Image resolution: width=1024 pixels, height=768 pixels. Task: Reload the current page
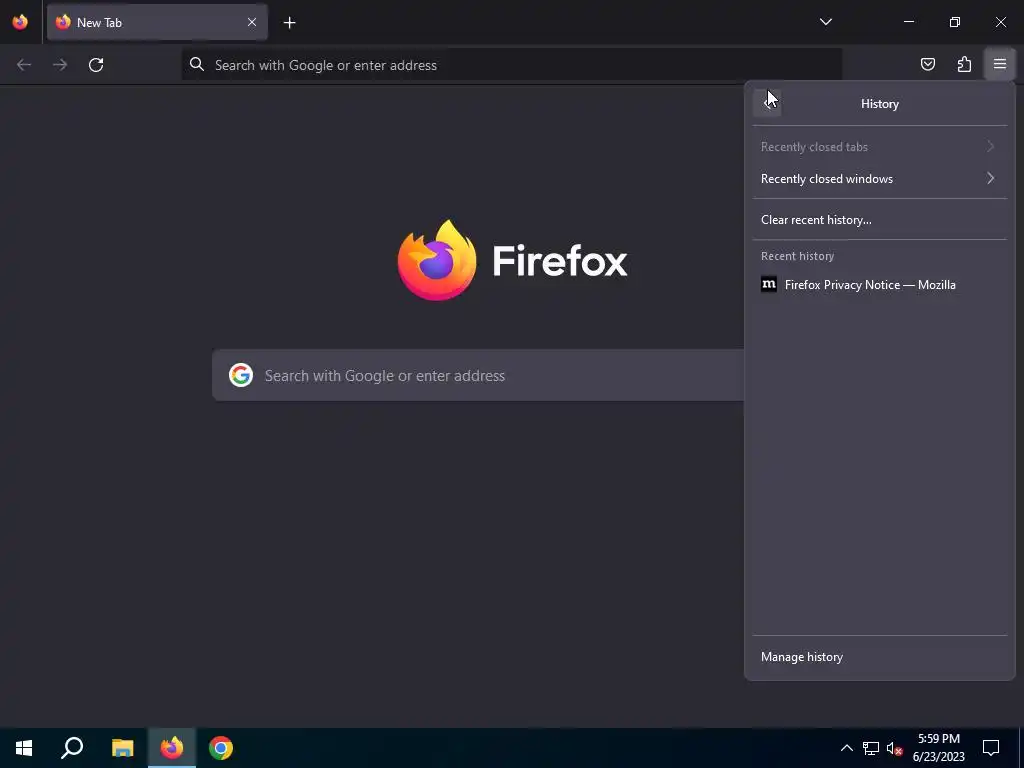pos(96,65)
